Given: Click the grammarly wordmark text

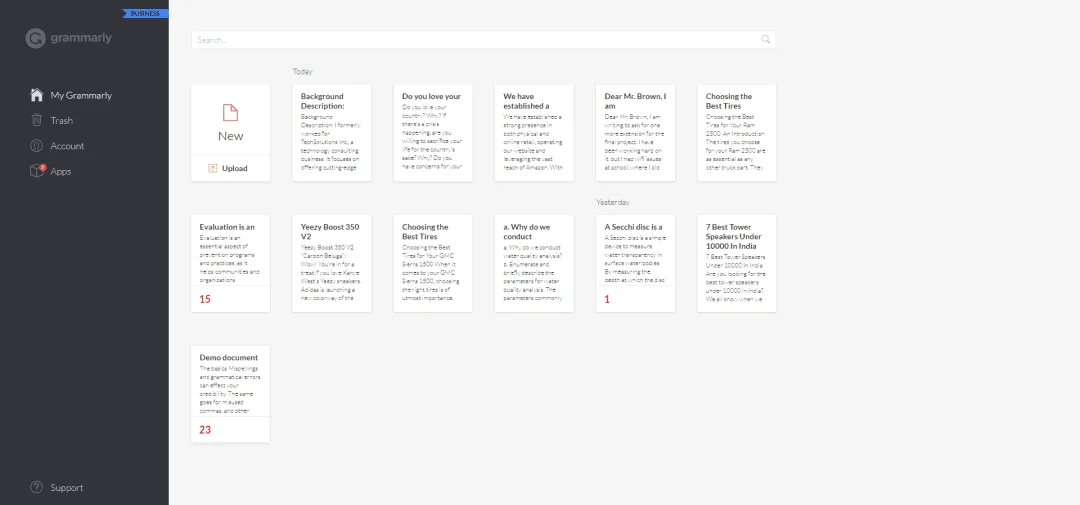Looking at the screenshot, I should pos(81,38).
